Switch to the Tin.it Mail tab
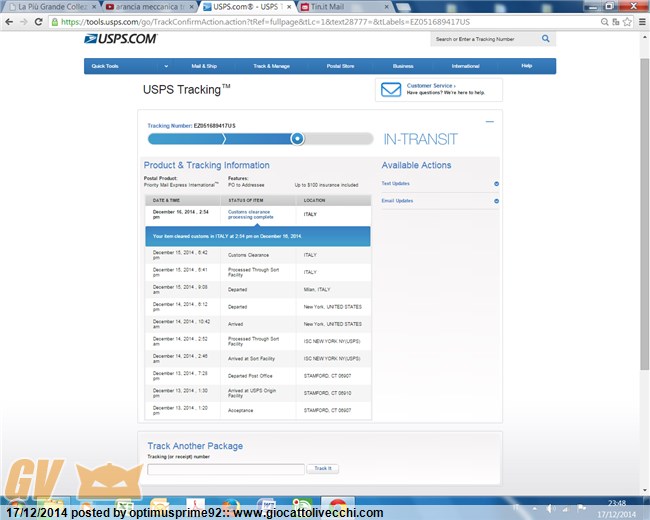The width and height of the screenshot is (650, 520). click(x=343, y=7)
